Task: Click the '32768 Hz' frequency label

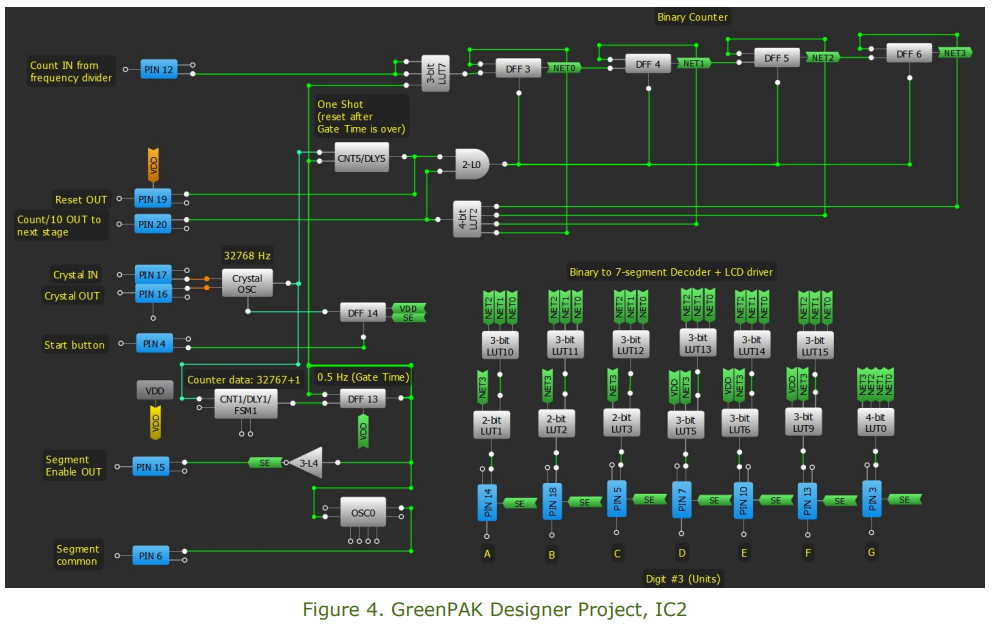Action: [247, 256]
